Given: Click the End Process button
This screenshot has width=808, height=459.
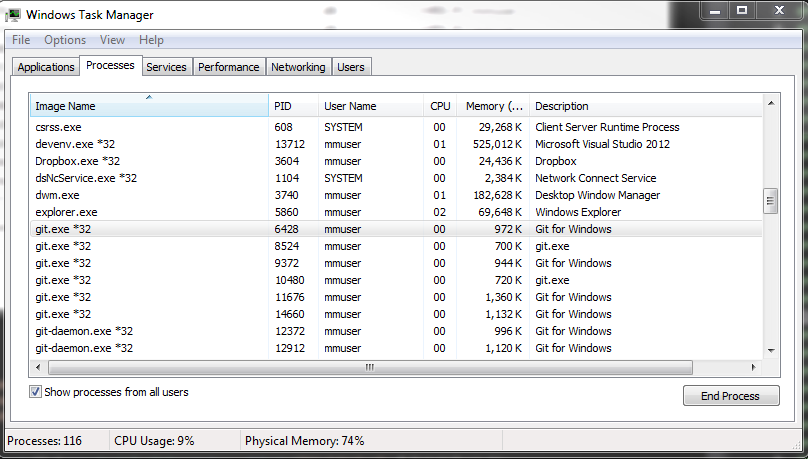Looking at the screenshot, I should (x=731, y=396).
